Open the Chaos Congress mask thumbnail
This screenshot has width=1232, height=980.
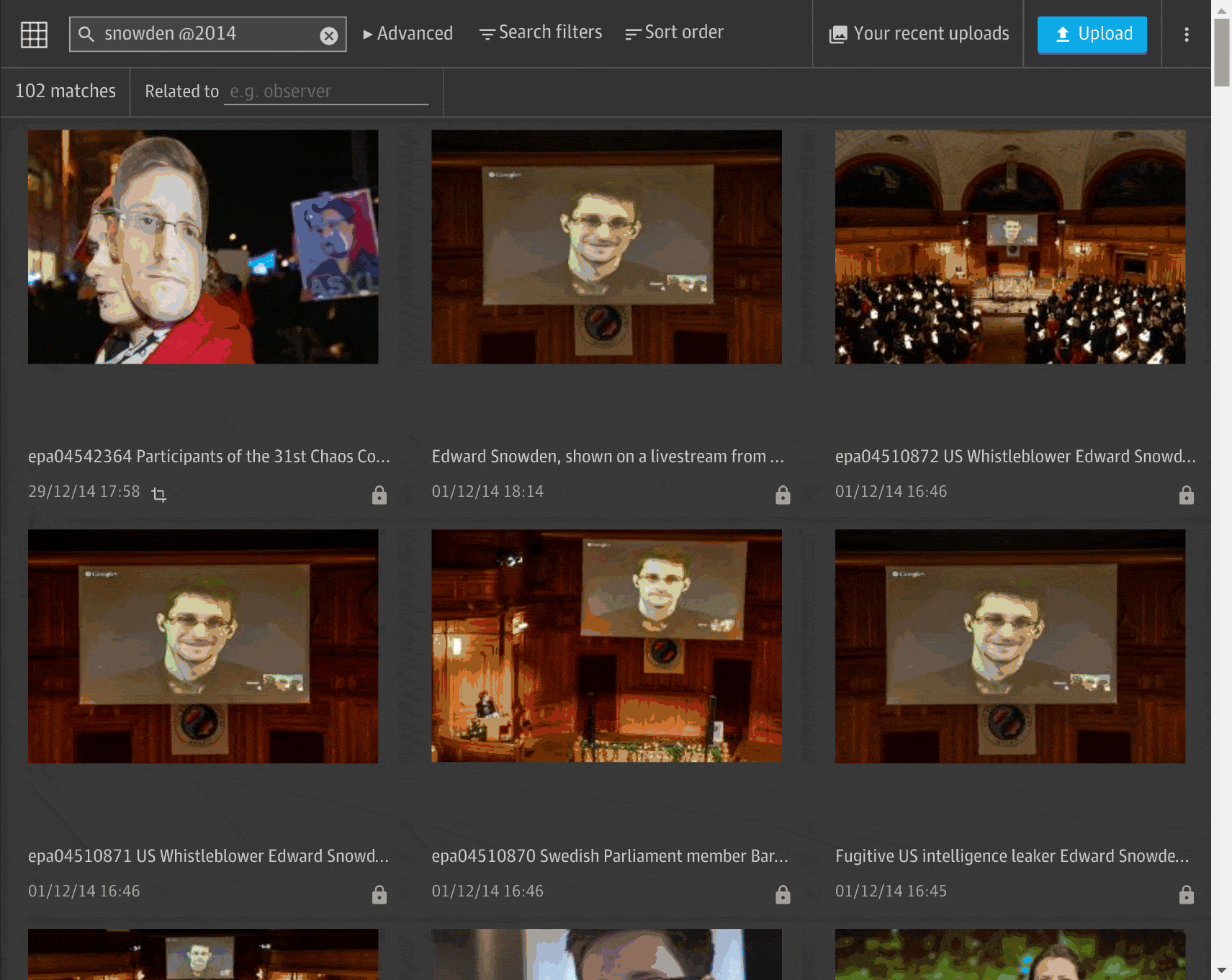(203, 247)
